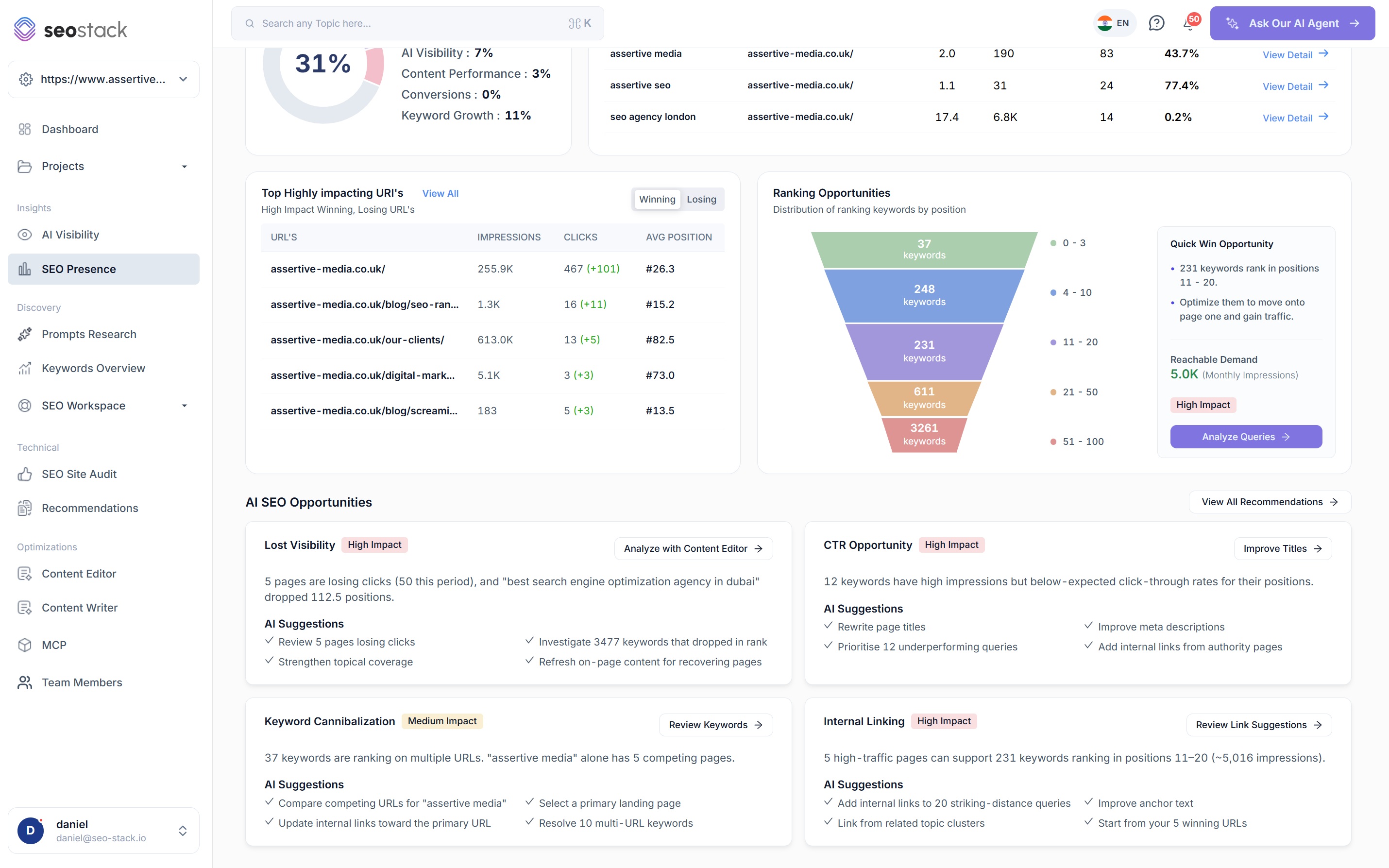Click the arrow icon next to assertive seo View Detail

[x=1323, y=85]
